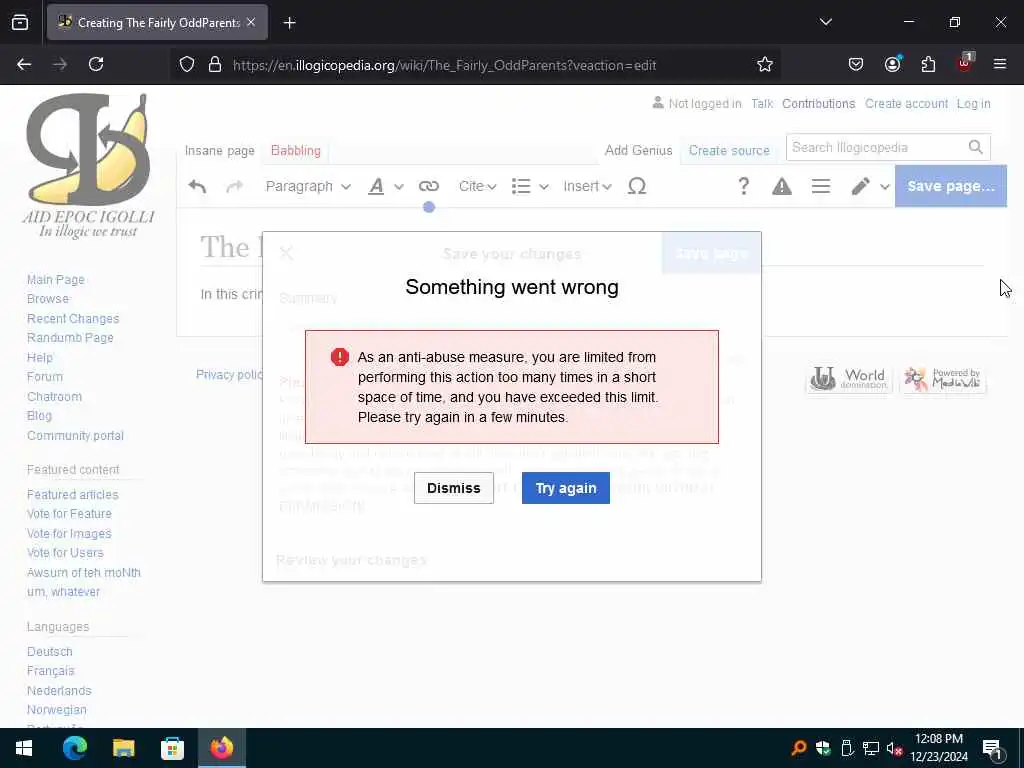Expand the list structure dropdown arrow
Viewport: 1024px width, 768px height.
(x=543, y=187)
